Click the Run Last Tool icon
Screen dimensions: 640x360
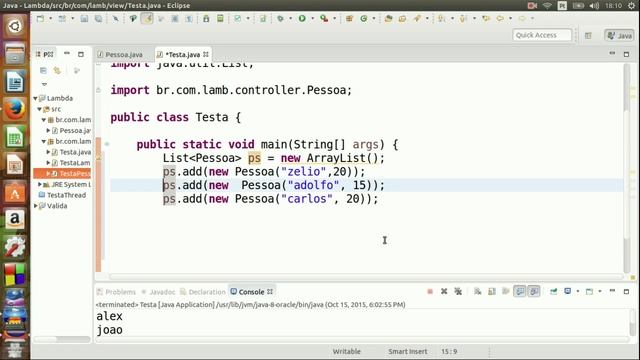pyautogui.click(x=324, y=18)
